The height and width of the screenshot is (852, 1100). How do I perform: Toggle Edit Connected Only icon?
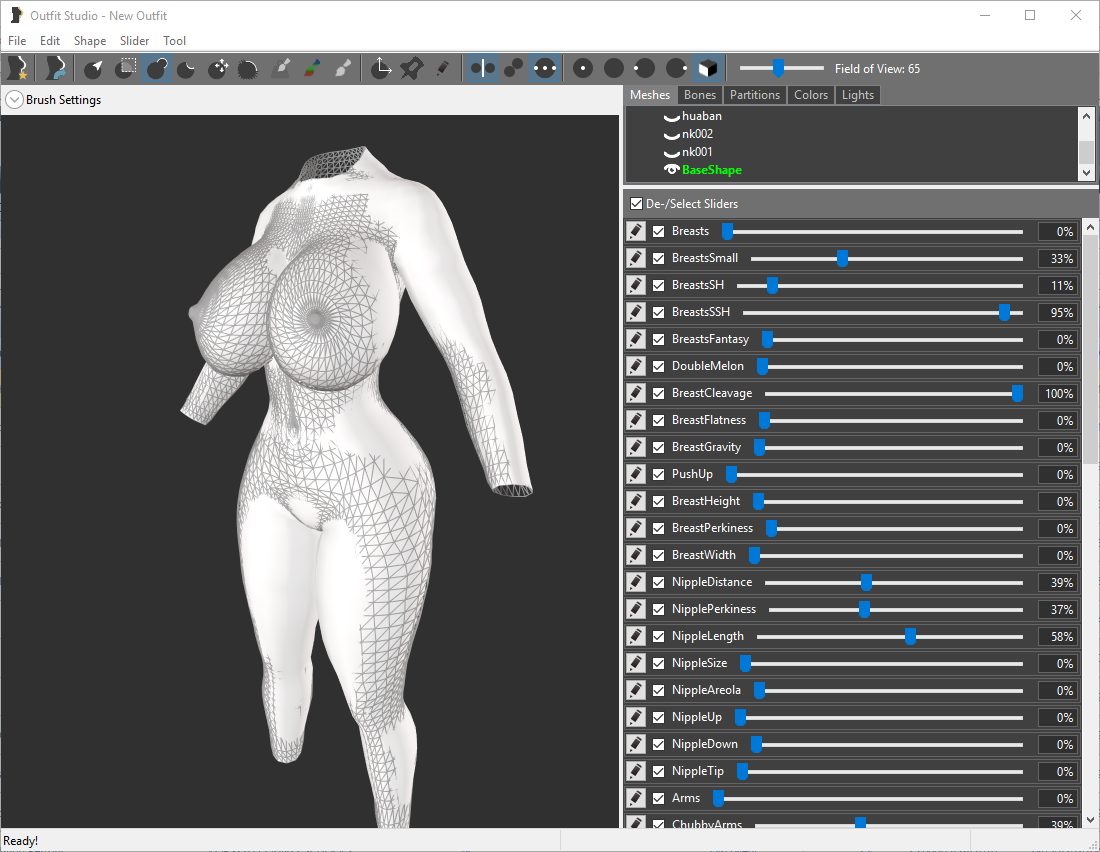click(x=514, y=68)
